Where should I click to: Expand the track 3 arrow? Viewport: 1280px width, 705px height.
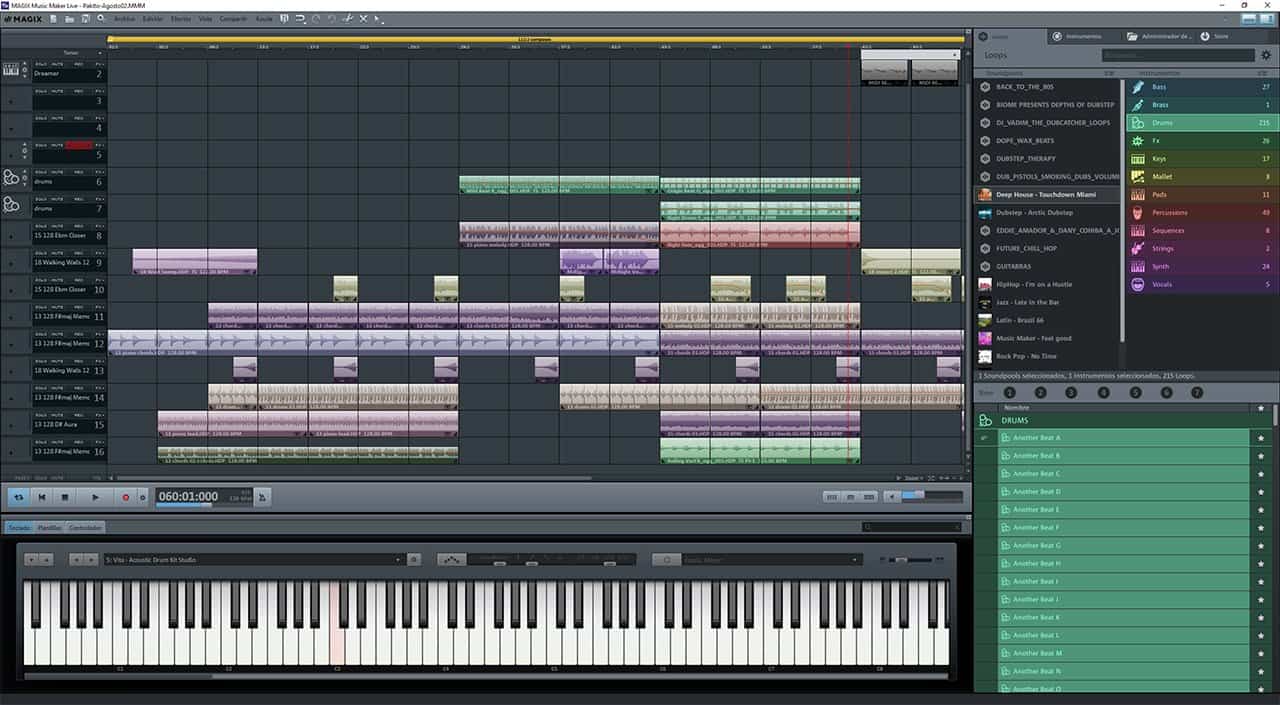click(x=11, y=101)
